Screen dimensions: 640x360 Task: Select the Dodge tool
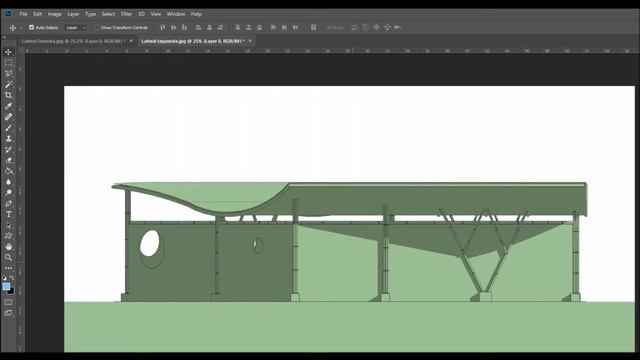[8, 193]
